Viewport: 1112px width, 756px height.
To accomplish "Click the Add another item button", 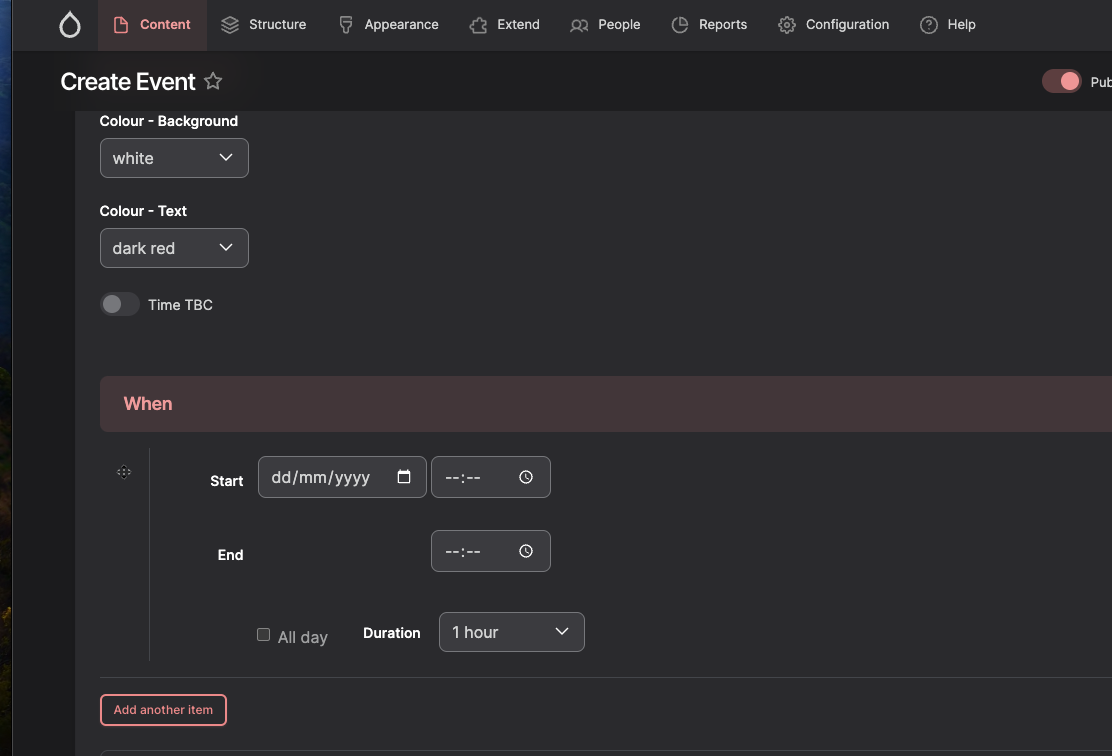I will pos(163,709).
